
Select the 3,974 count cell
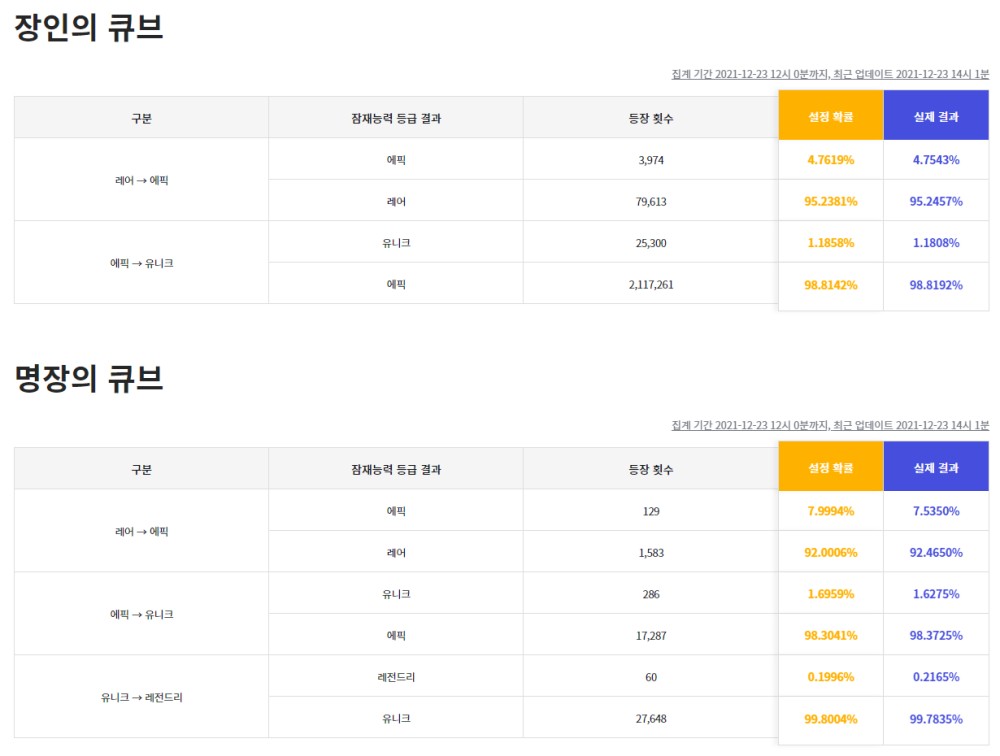pos(651,160)
